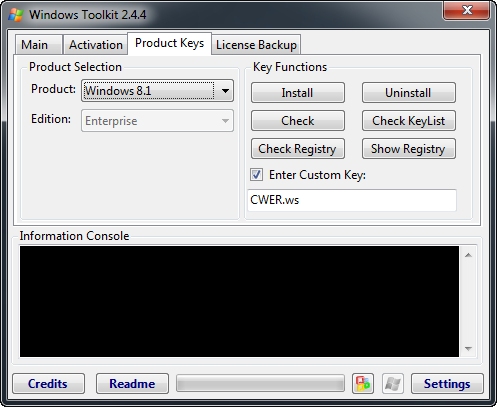Image resolution: width=497 pixels, height=407 pixels.
Task: Click the Windows Toolkit title bar logo
Action: coord(16,15)
